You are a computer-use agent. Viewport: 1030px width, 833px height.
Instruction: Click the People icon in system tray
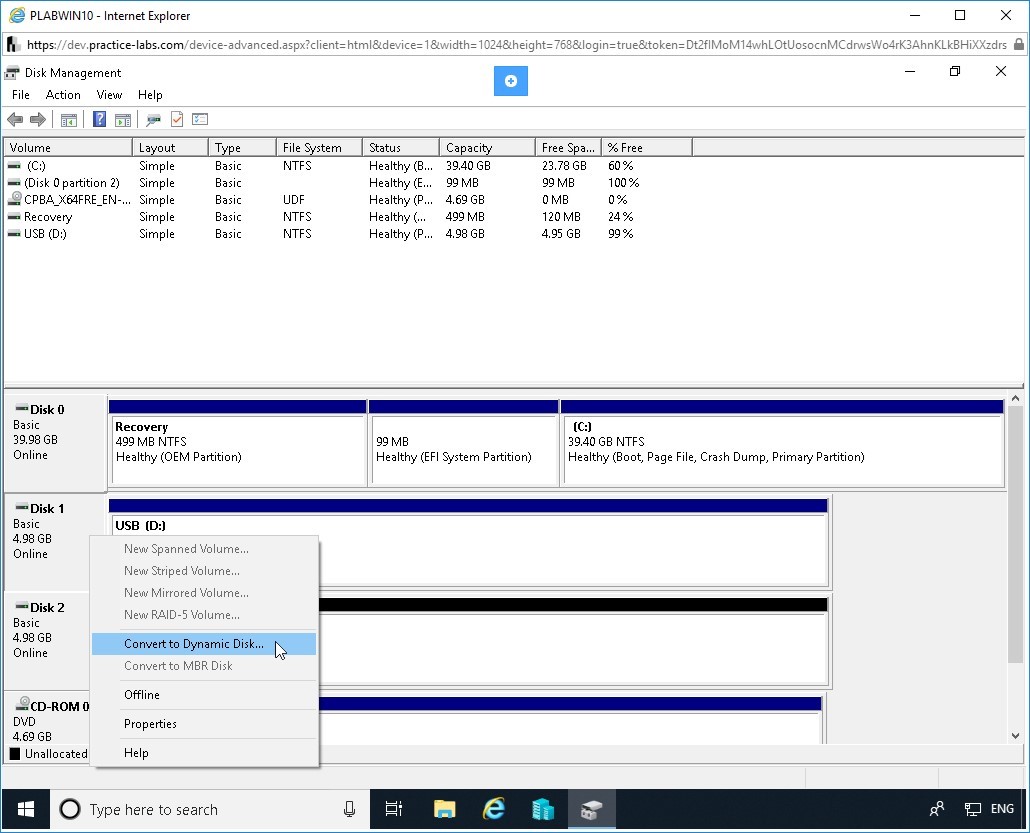point(937,809)
